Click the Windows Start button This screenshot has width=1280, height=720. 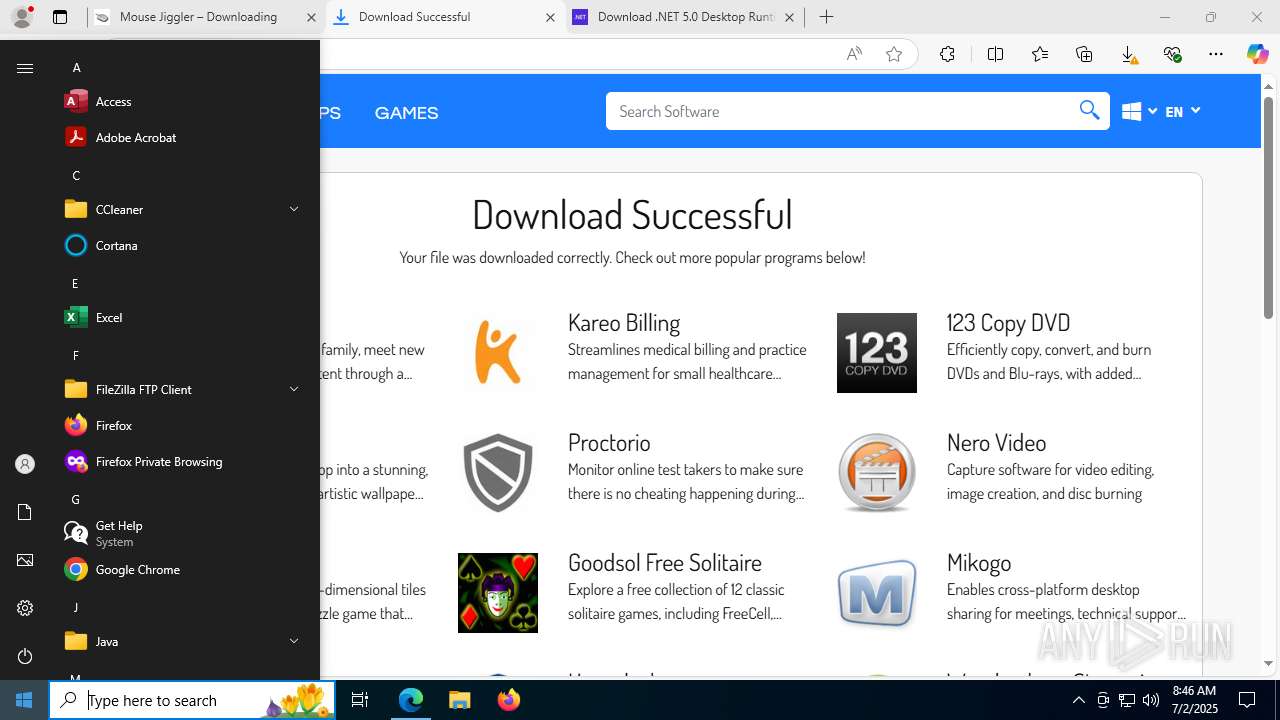click(24, 700)
